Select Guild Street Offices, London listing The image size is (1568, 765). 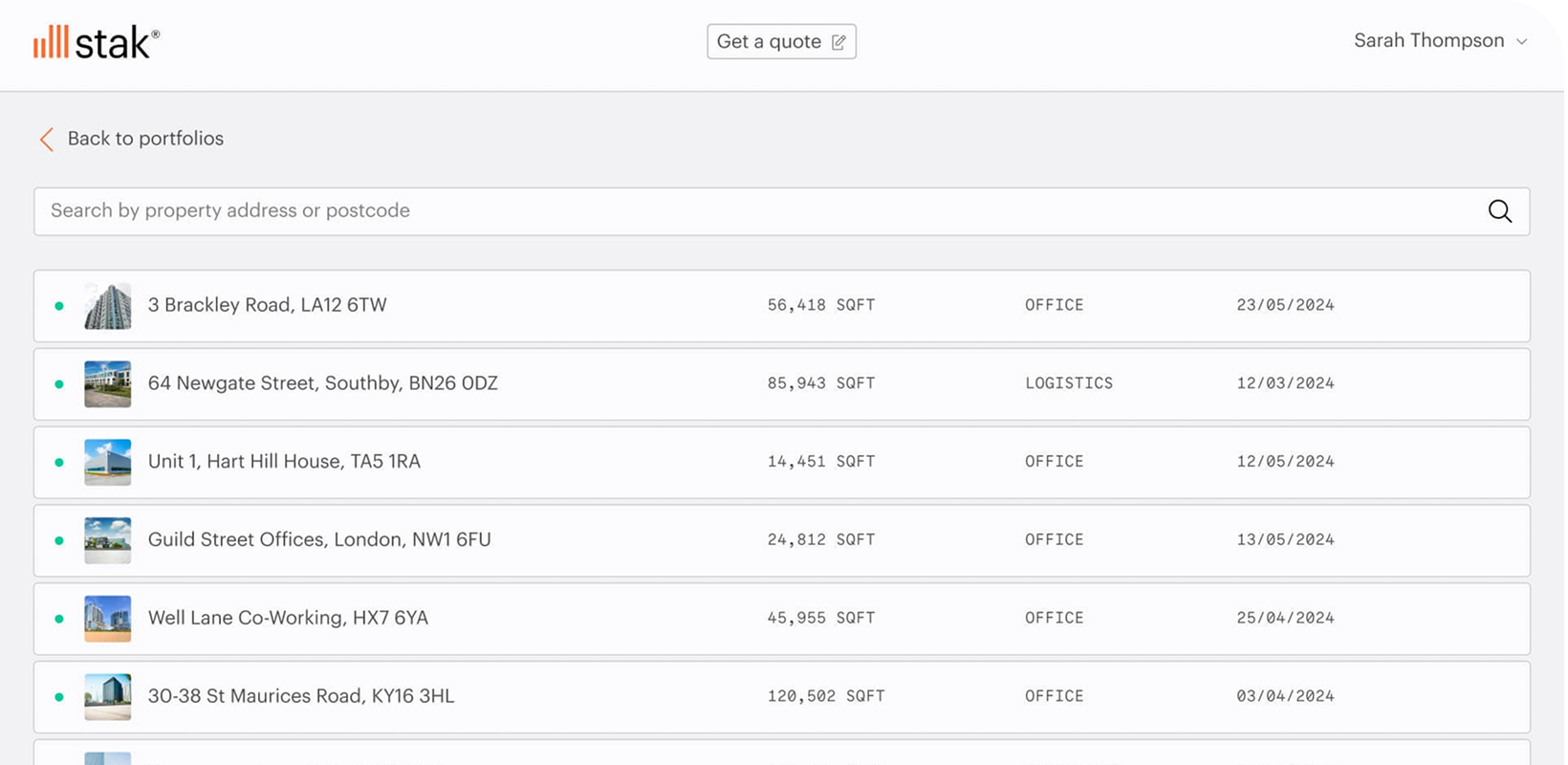point(319,540)
